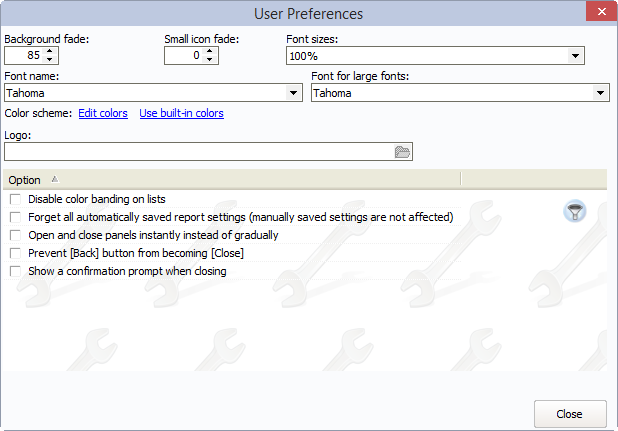Increase Small icon fade value
The height and width of the screenshot is (431, 618).
click(210, 51)
